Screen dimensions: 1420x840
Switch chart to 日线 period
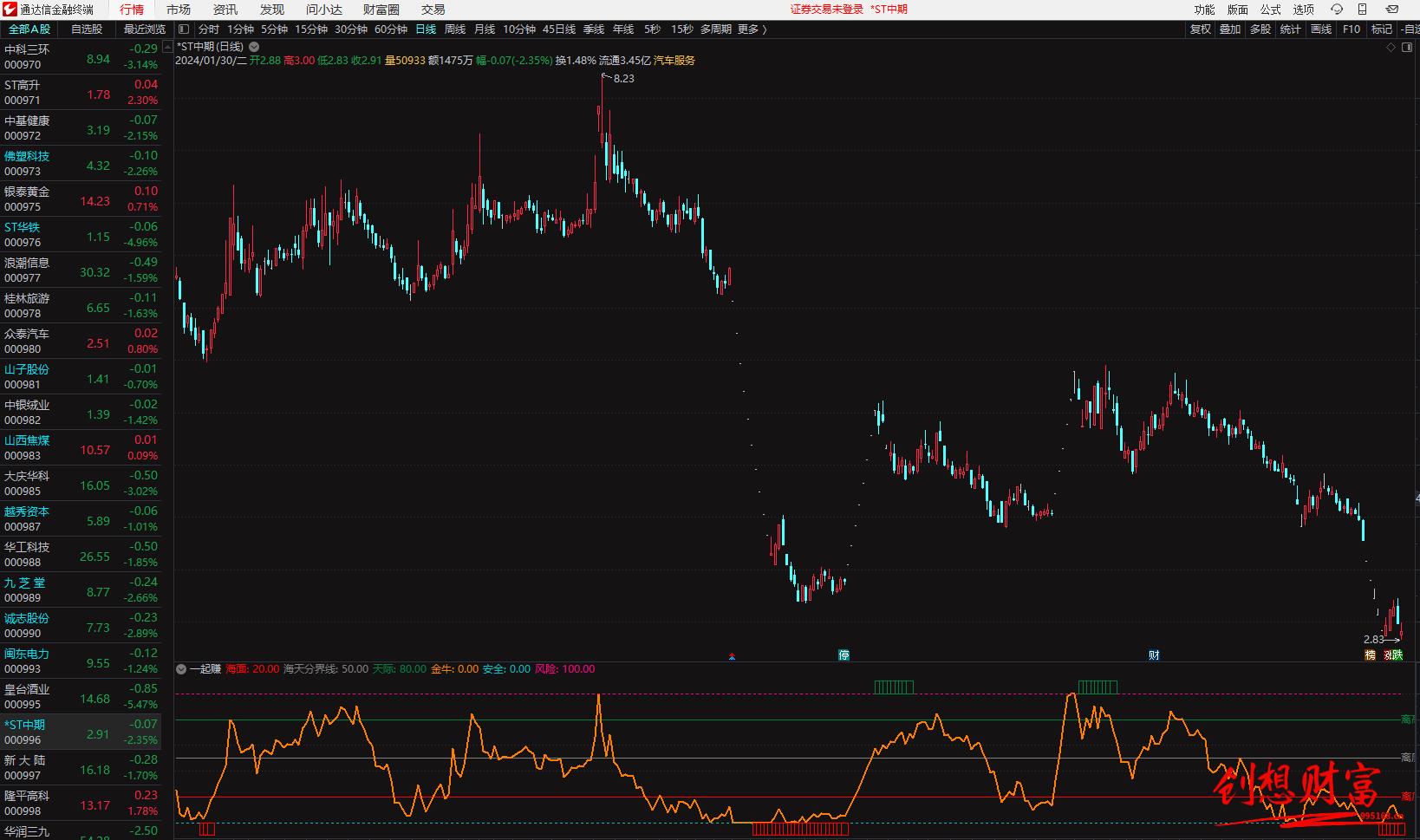click(x=426, y=29)
